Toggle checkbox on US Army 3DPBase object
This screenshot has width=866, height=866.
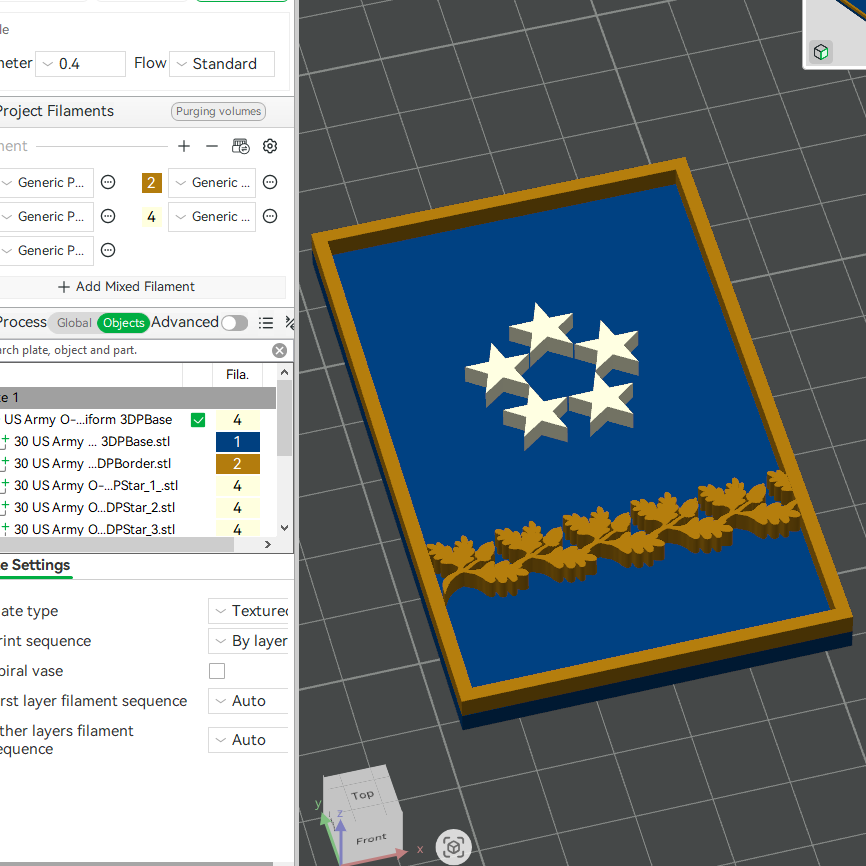198,420
